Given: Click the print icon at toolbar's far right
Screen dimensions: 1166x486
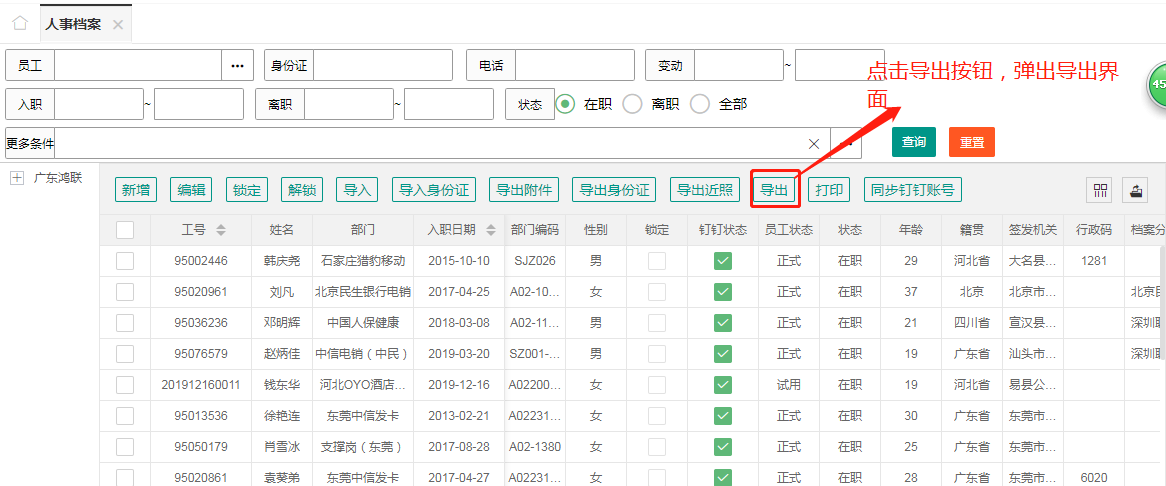Looking at the screenshot, I should click(1137, 190).
